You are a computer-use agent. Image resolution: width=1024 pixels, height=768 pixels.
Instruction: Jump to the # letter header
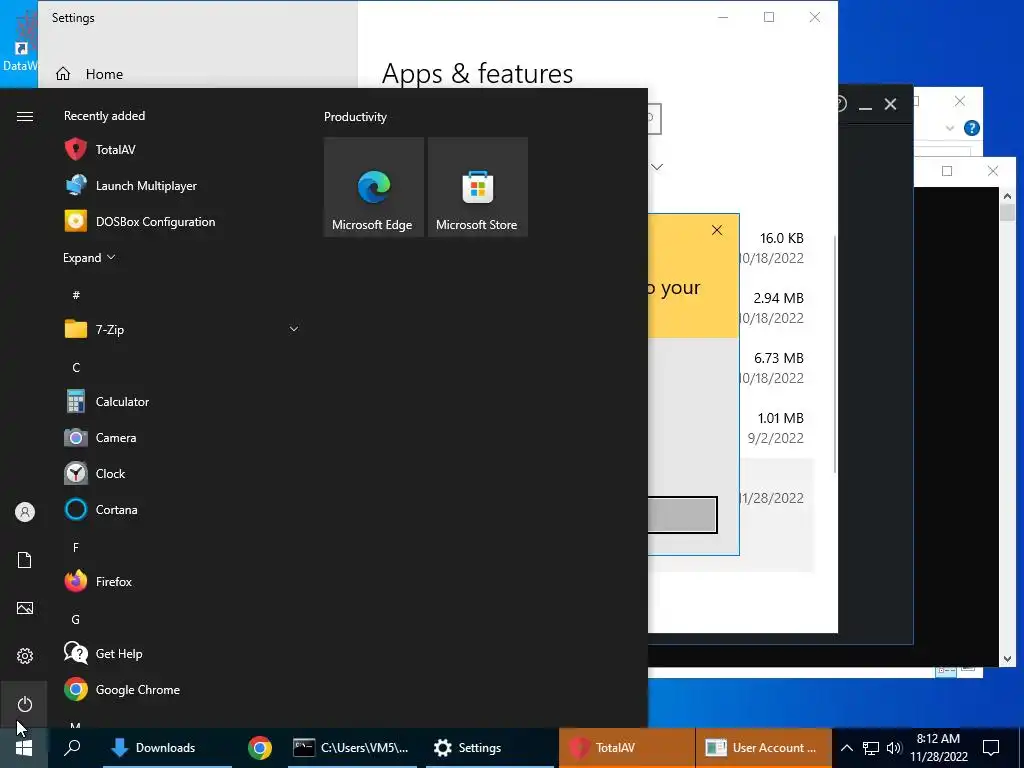coord(76,295)
